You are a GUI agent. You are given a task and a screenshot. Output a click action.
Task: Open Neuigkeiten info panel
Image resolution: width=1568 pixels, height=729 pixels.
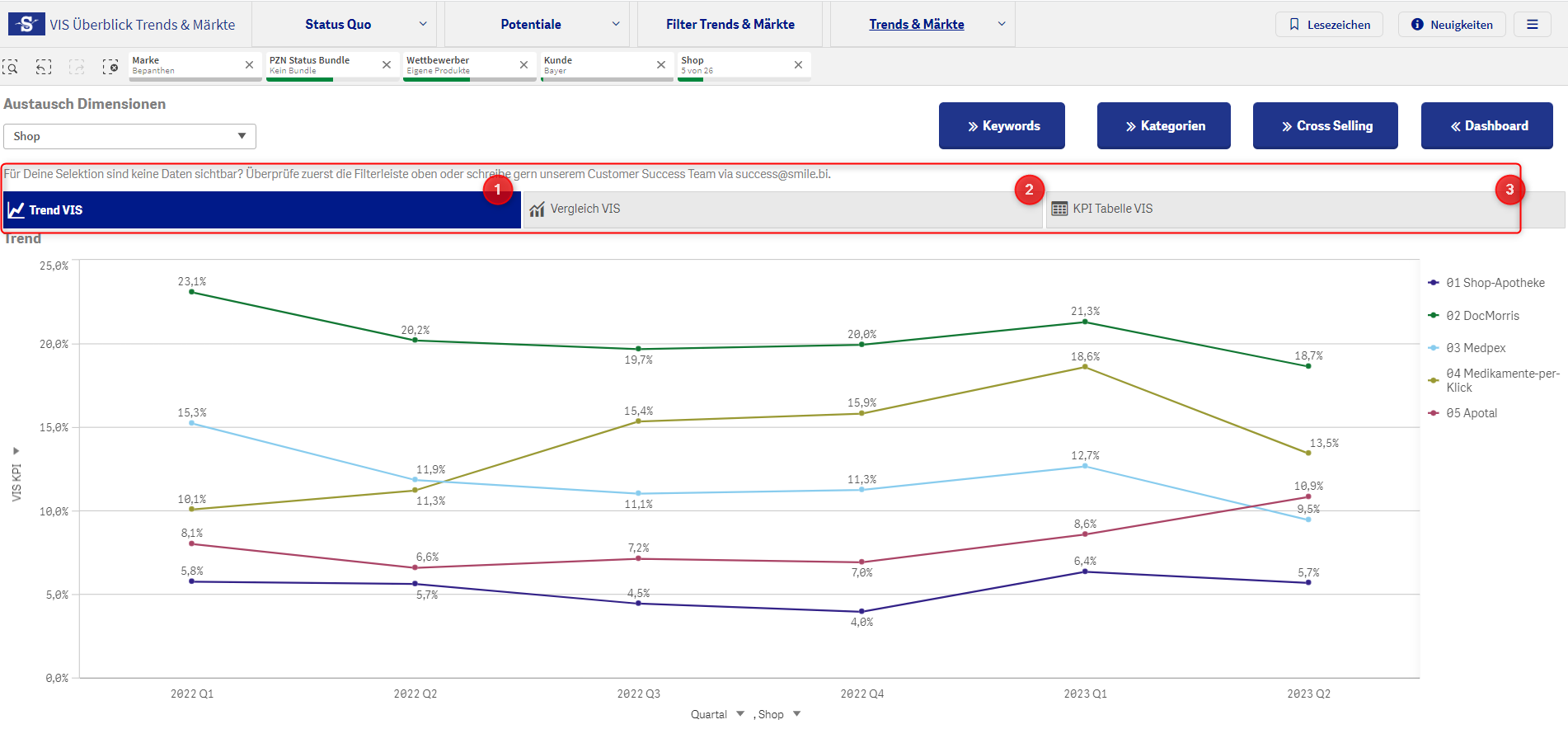(x=1451, y=25)
